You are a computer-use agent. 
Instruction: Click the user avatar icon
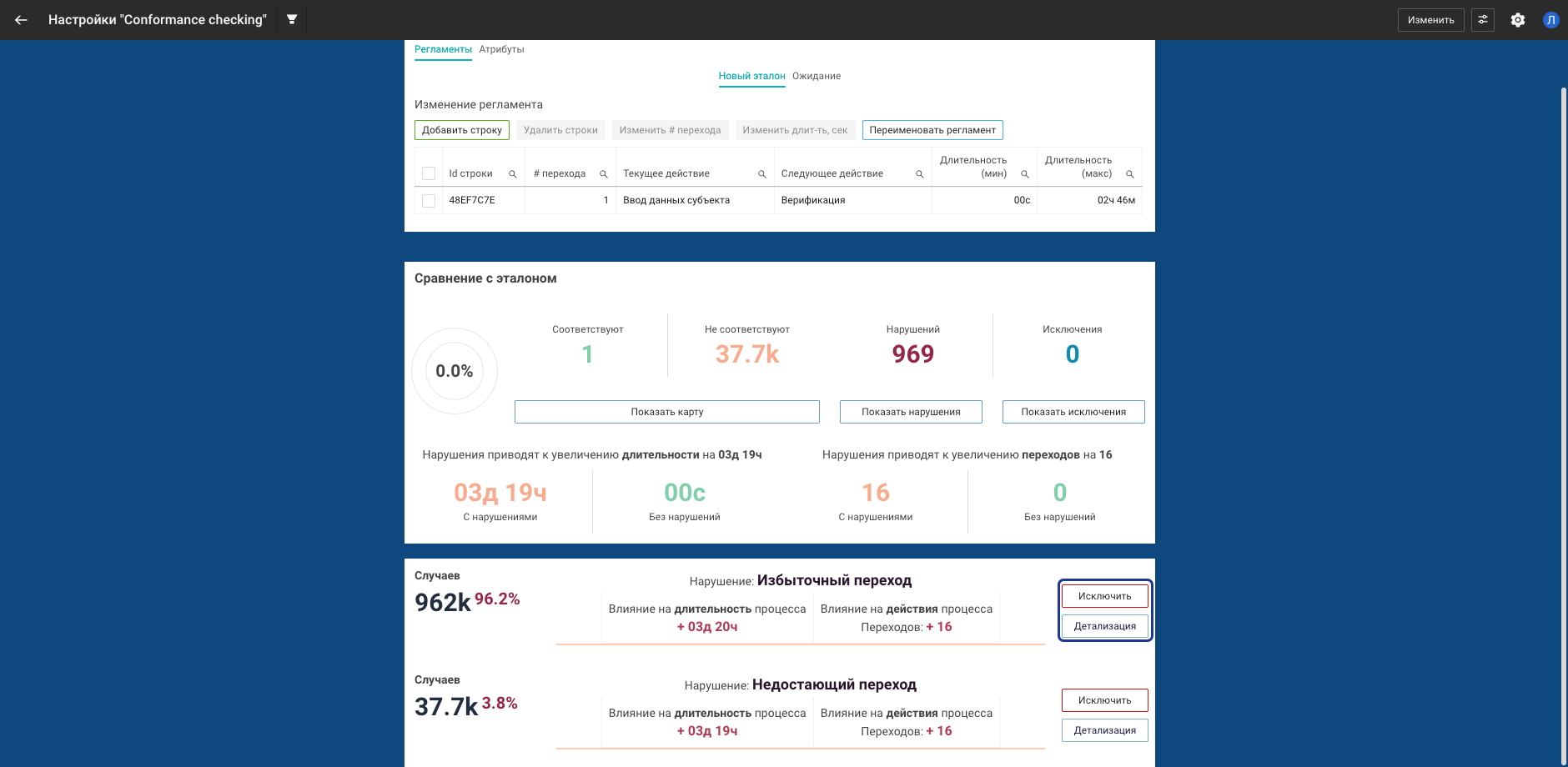[1550, 20]
